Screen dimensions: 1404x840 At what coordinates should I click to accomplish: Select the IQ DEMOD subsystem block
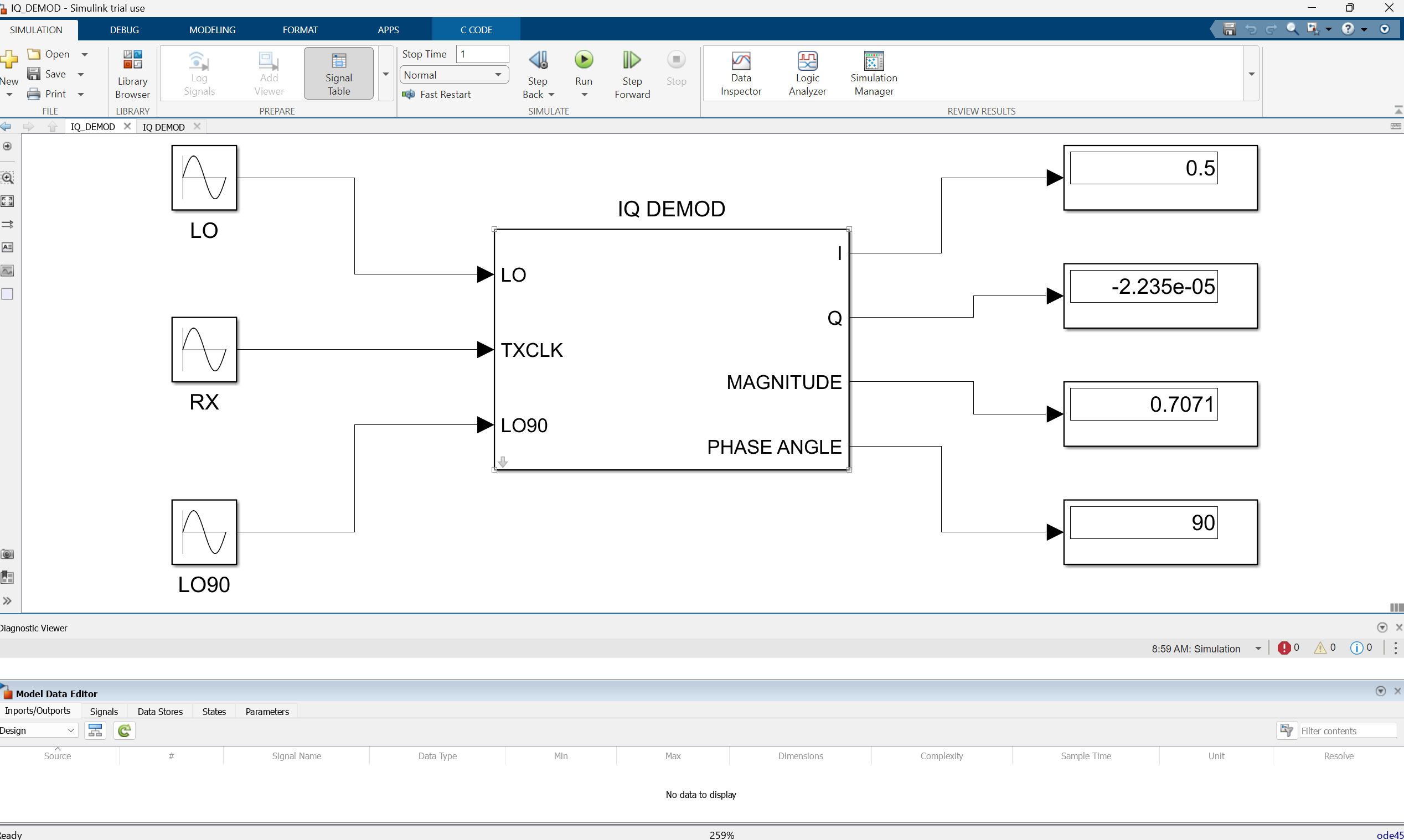(672, 349)
